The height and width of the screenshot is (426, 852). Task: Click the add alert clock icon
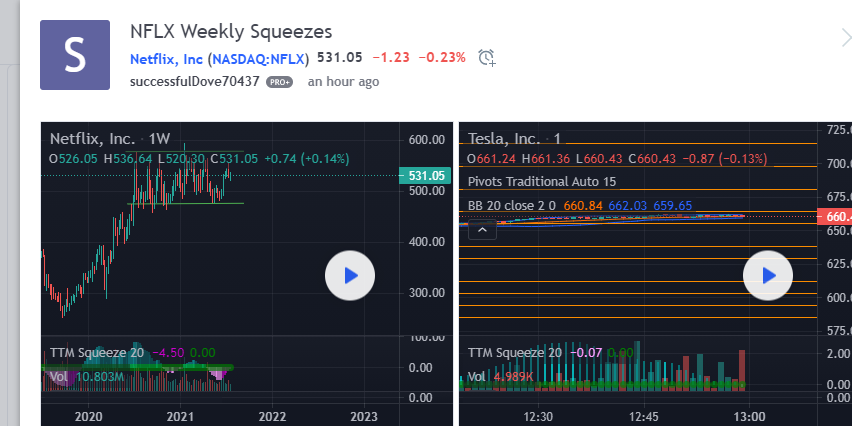click(x=487, y=58)
